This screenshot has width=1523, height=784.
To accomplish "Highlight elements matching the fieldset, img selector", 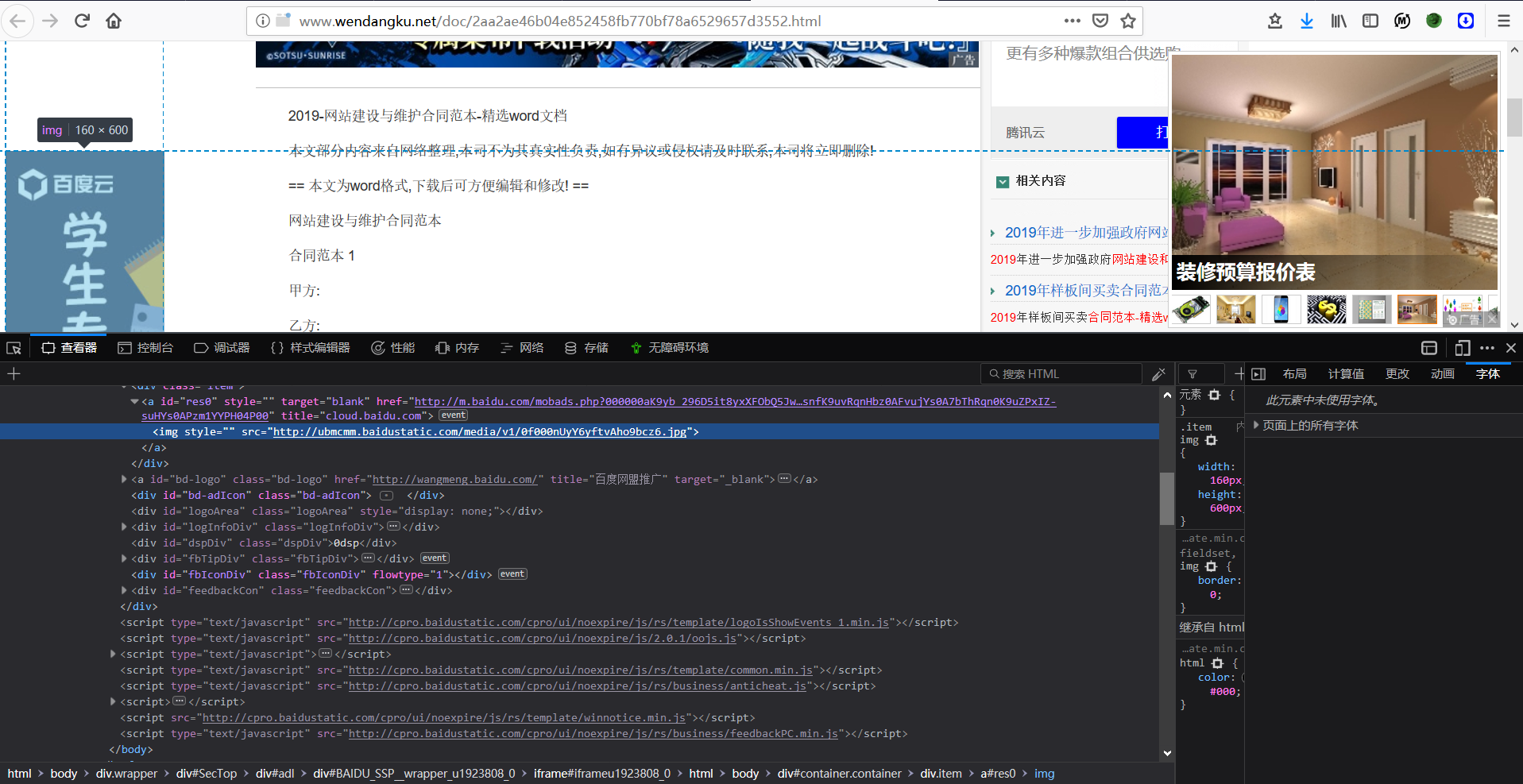I will pyautogui.click(x=1211, y=566).
